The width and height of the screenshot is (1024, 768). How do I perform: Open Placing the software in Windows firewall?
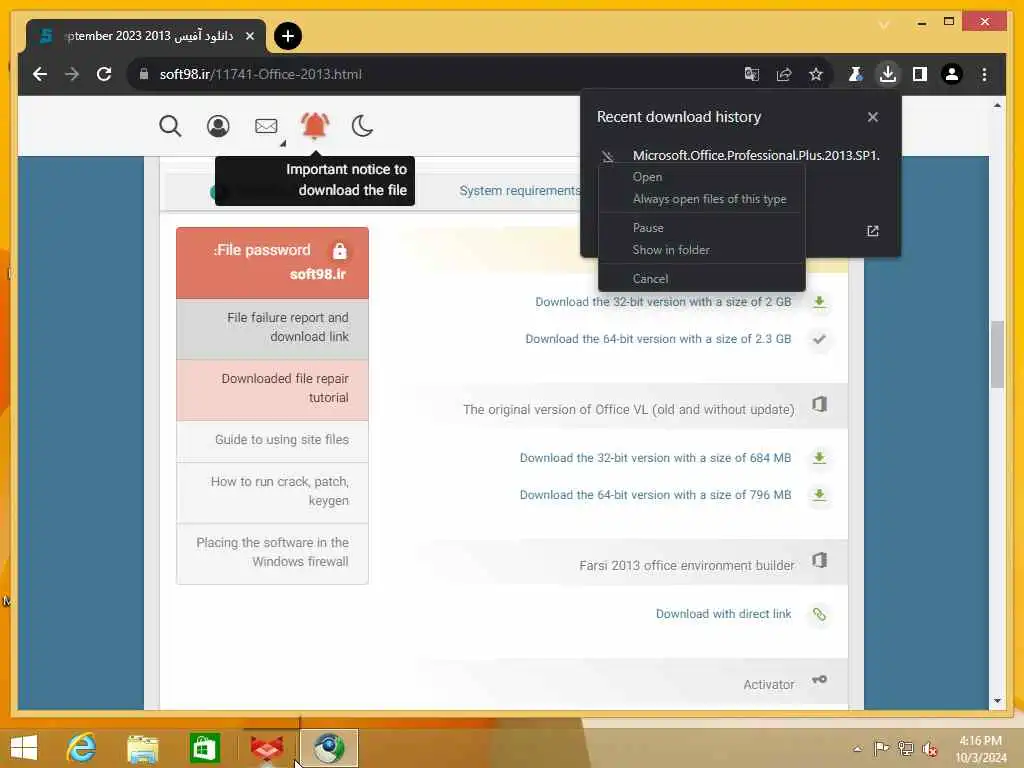click(272, 552)
